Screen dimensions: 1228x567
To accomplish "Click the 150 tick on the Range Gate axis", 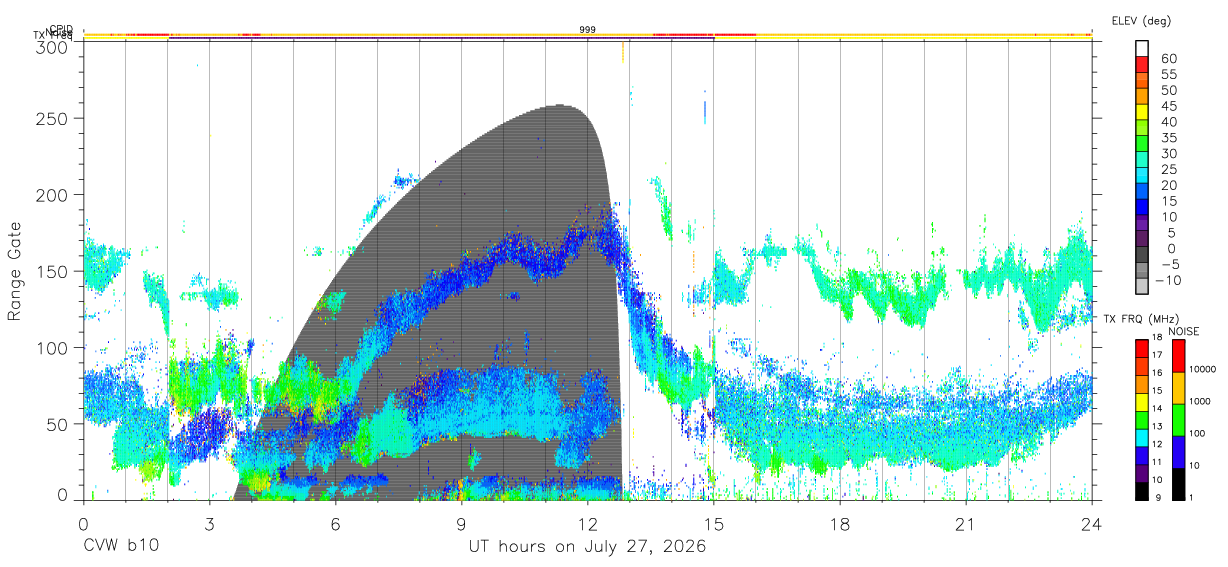I will point(50,271).
